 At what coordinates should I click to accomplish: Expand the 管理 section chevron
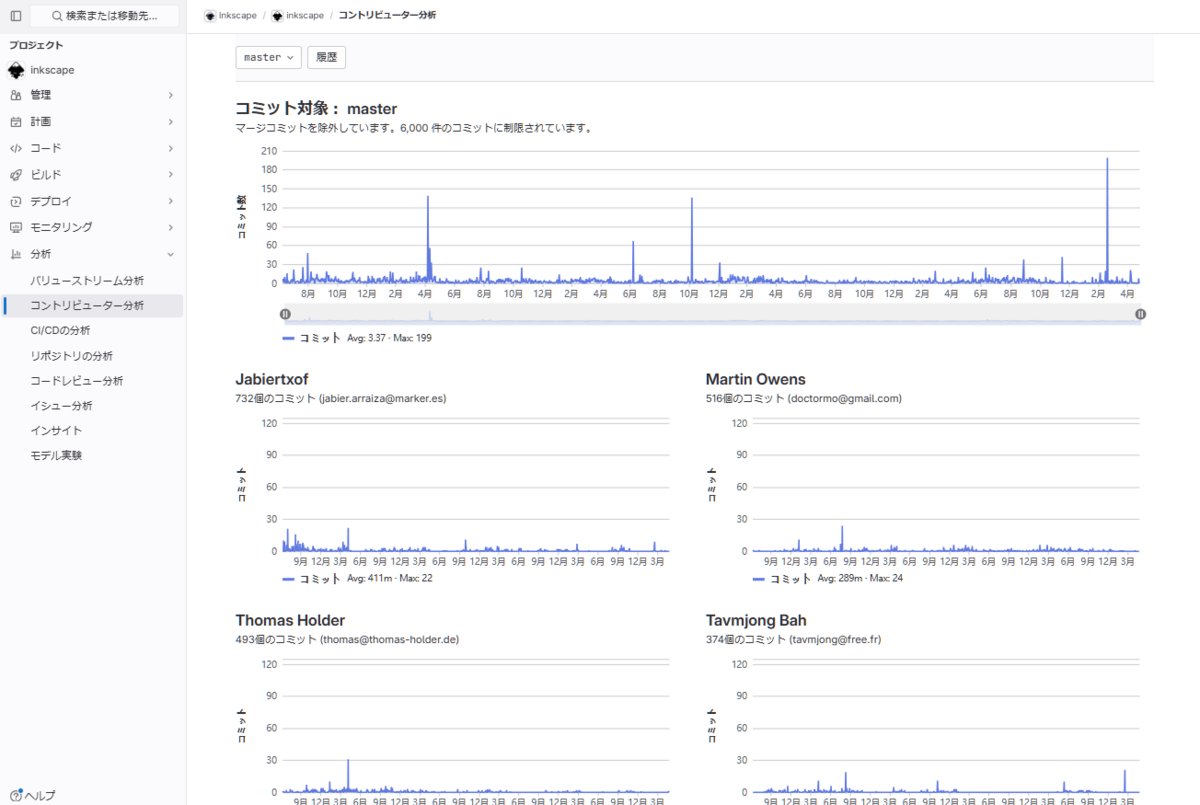[x=170, y=95]
